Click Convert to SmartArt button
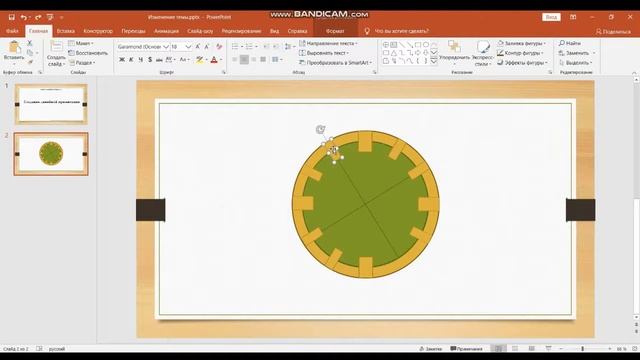The image size is (640, 360). (336, 62)
